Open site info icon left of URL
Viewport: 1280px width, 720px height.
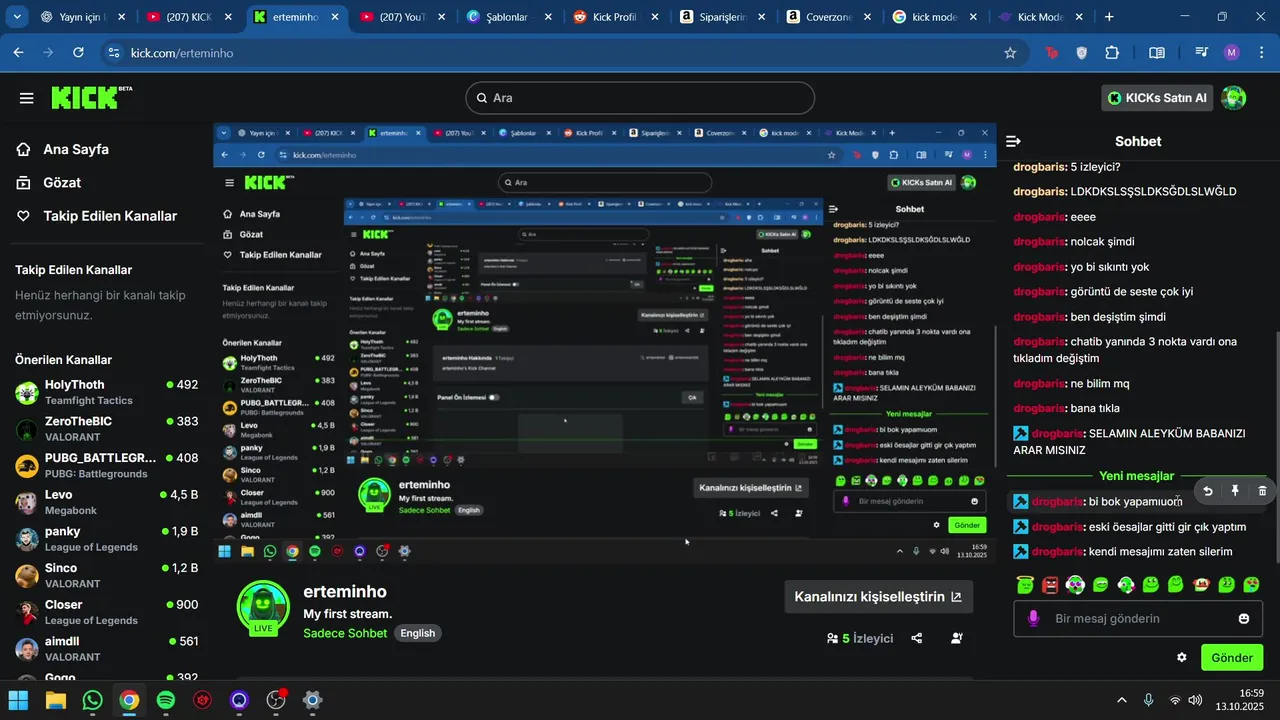click(x=114, y=53)
